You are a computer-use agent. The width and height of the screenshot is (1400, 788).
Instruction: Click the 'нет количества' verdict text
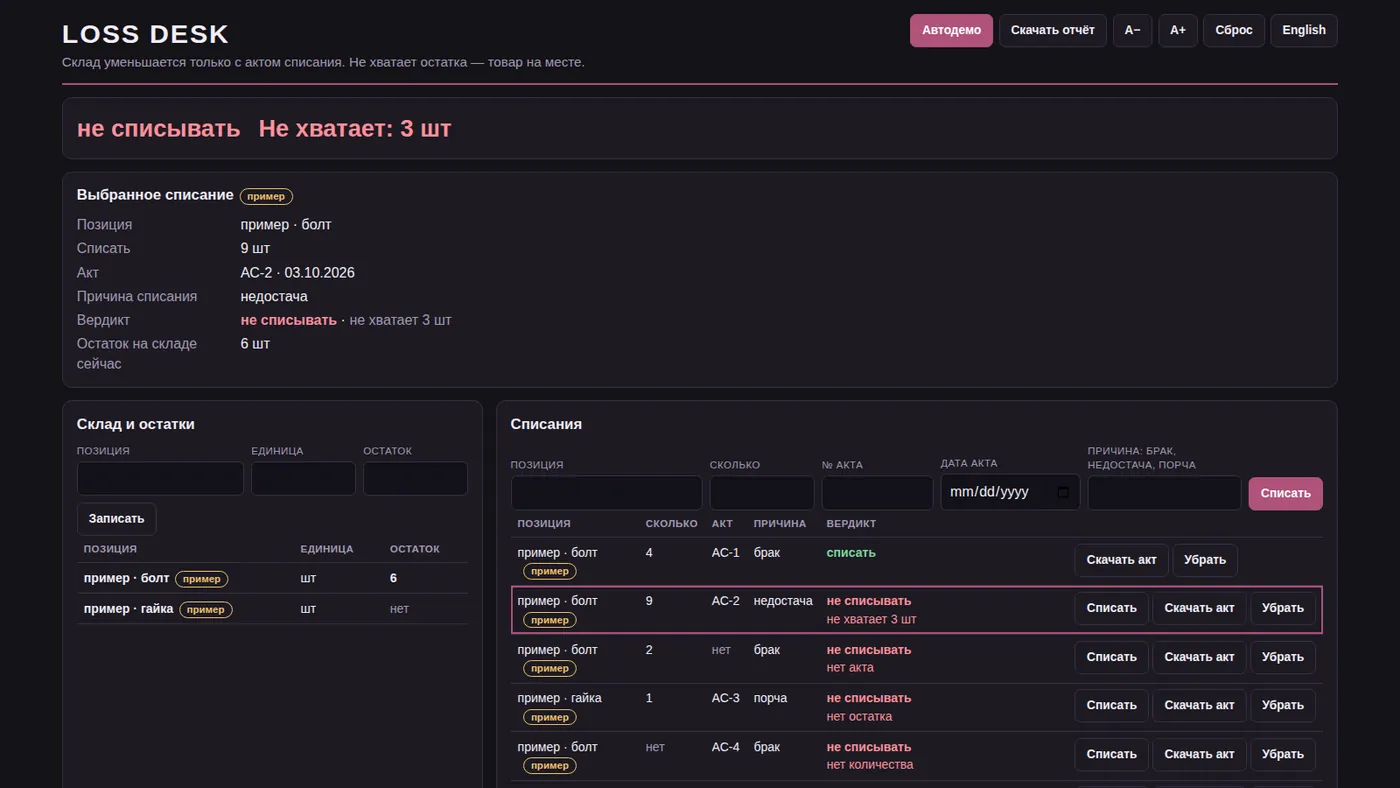point(870,765)
